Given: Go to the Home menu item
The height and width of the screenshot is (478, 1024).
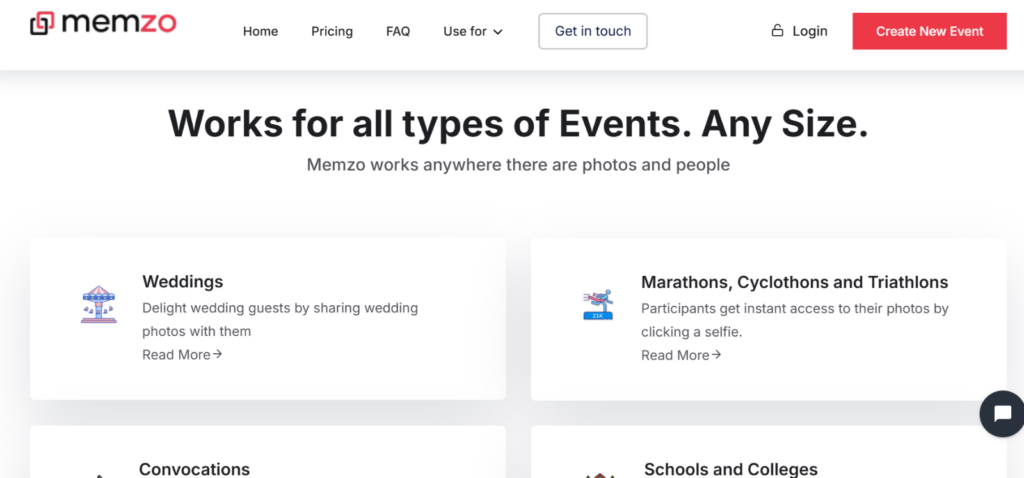Looking at the screenshot, I should (x=260, y=31).
